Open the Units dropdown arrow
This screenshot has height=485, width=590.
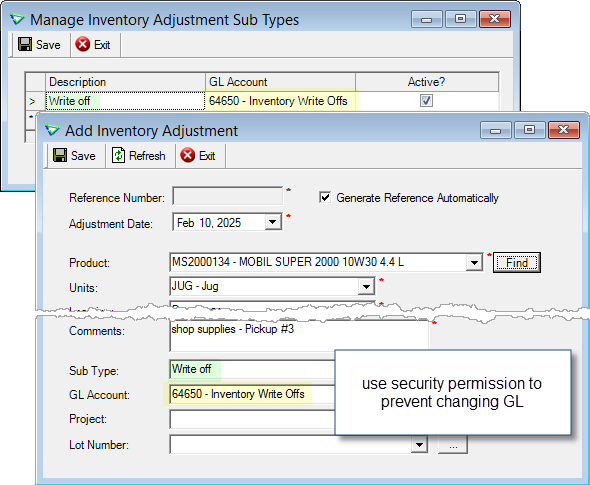pos(366,287)
